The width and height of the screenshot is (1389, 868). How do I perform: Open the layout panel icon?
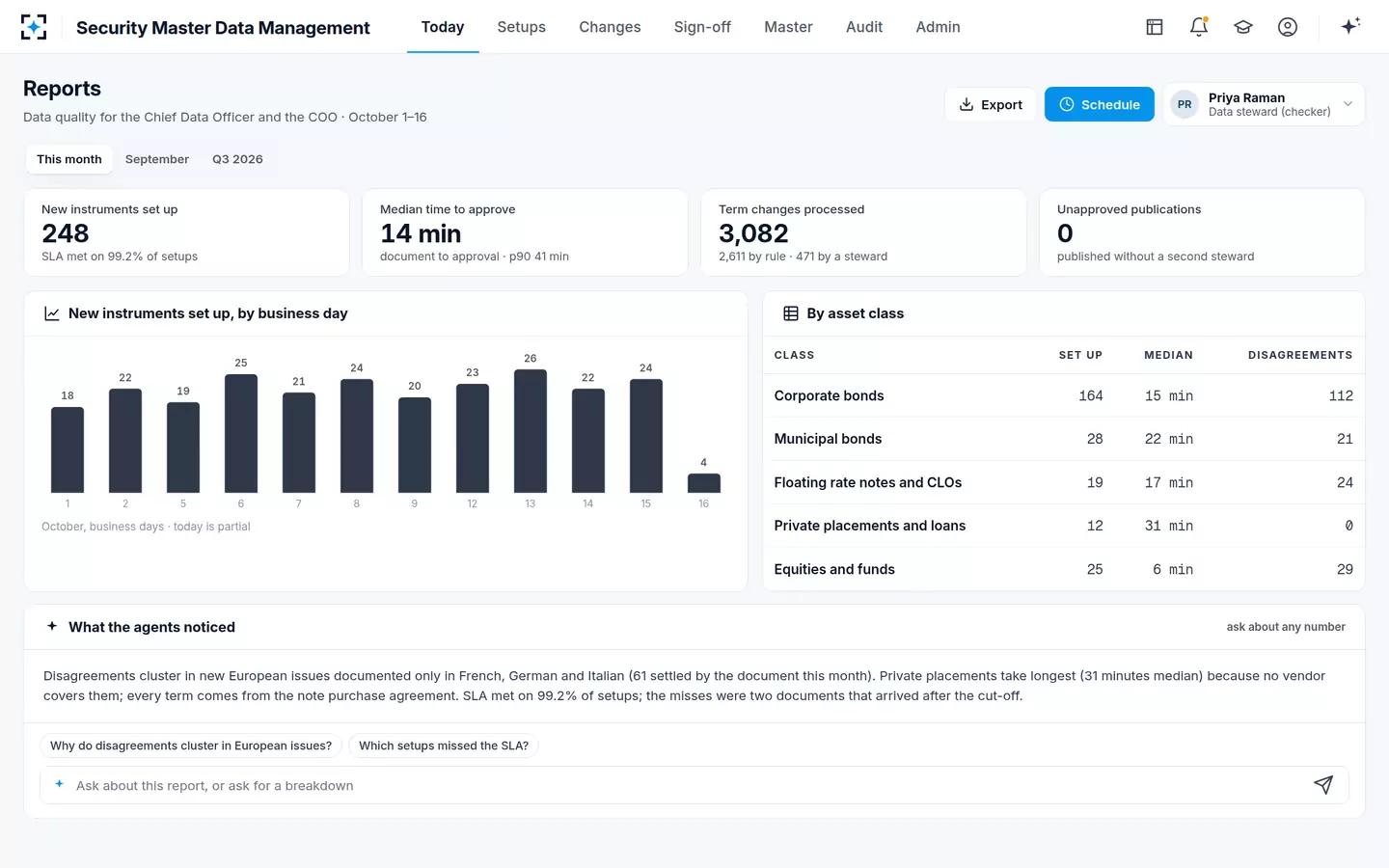click(x=1155, y=27)
